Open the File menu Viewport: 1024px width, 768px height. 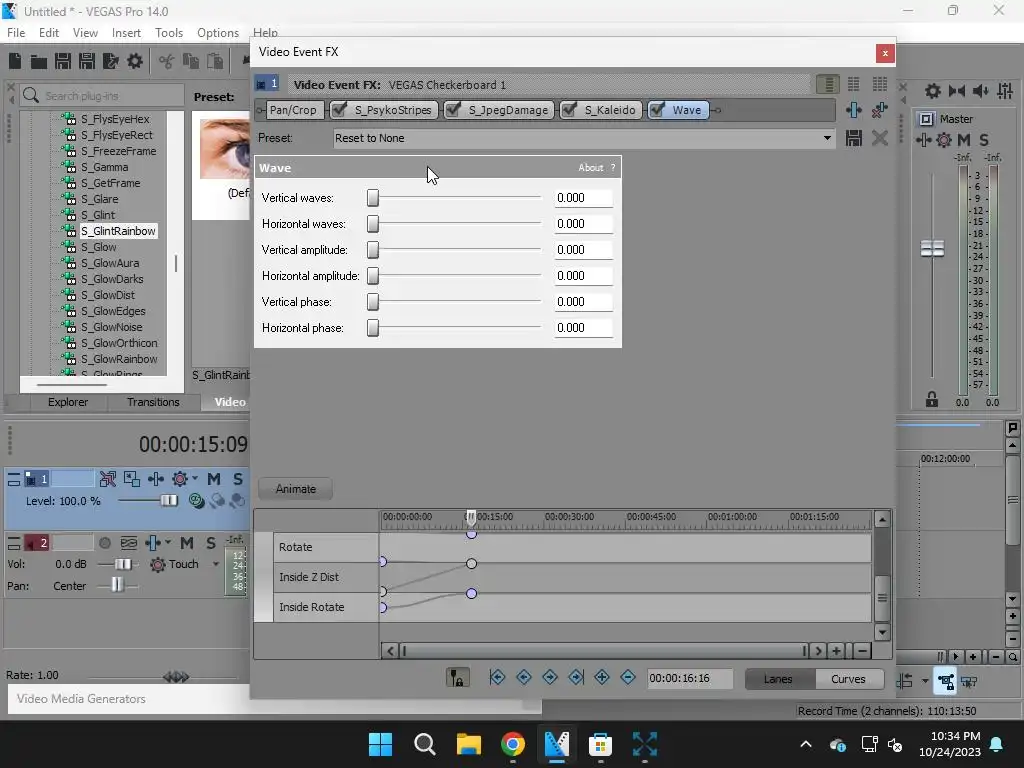pyautogui.click(x=16, y=33)
